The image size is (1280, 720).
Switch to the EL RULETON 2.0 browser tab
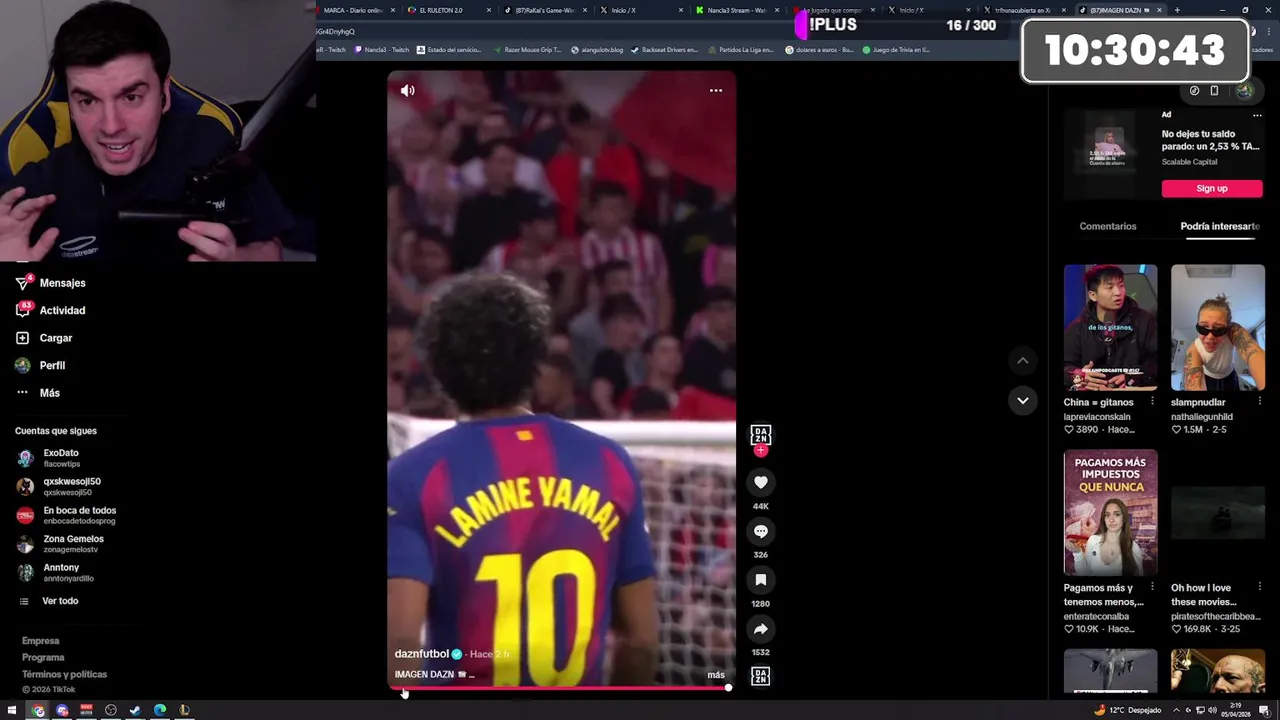(x=448, y=10)
